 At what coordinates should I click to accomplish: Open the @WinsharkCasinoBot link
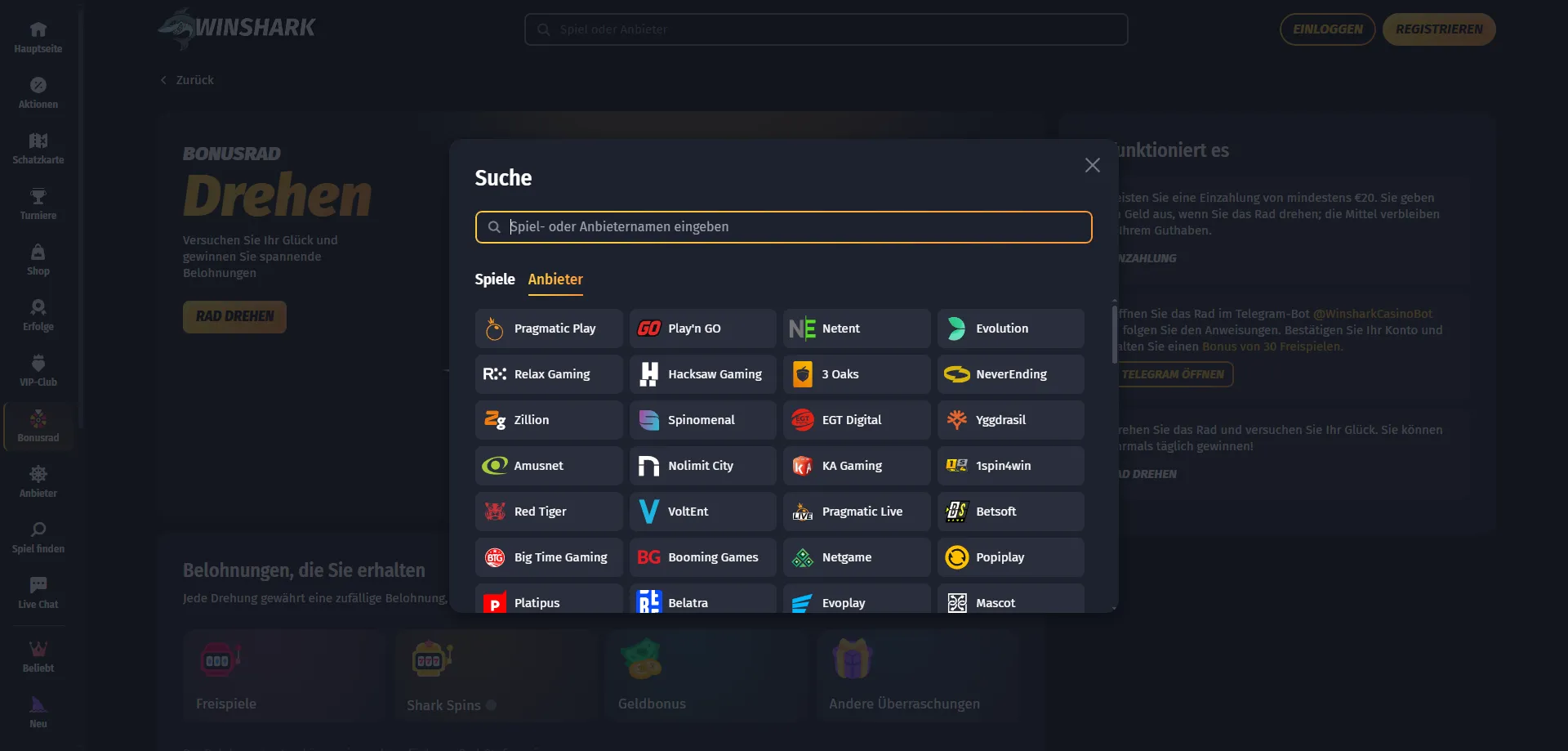pos(1372,314)
